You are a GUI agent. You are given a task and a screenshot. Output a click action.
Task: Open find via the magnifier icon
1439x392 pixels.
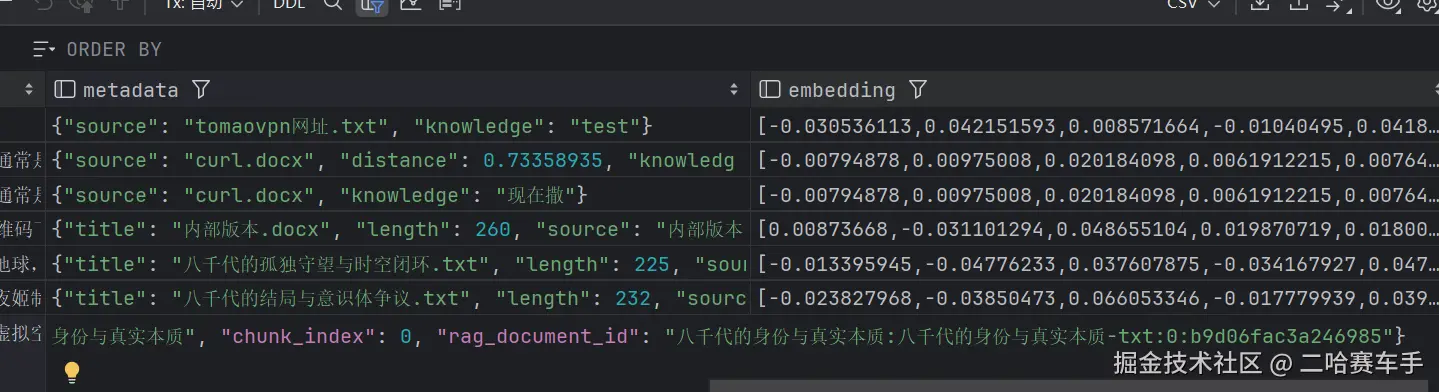(x=333, y=5)
